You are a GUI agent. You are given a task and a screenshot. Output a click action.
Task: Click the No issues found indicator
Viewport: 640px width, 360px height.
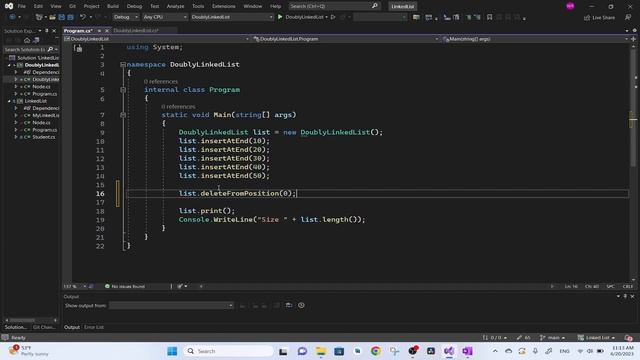(124, 286)
